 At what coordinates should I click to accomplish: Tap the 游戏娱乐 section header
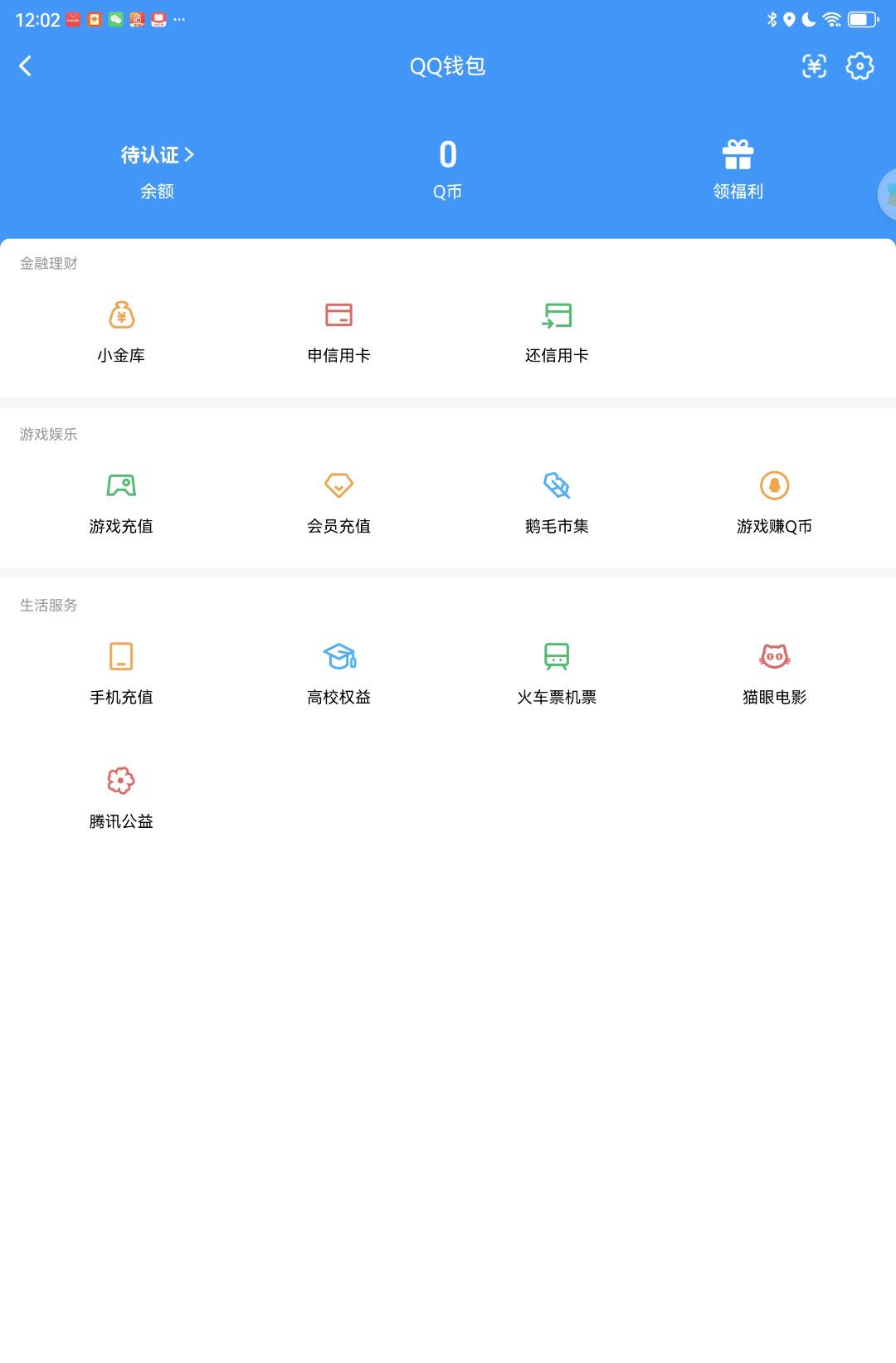pyautogui.click(x=48, y=435)
